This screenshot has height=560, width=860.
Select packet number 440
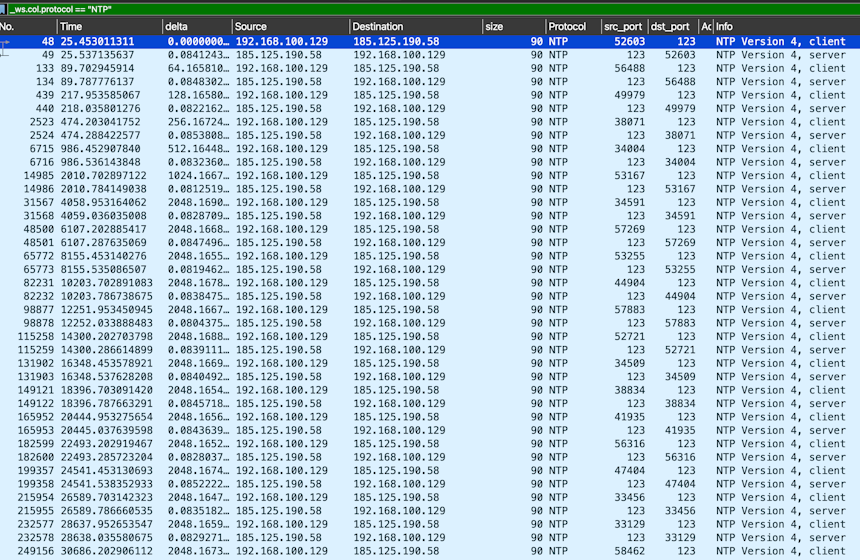[430, 109]
